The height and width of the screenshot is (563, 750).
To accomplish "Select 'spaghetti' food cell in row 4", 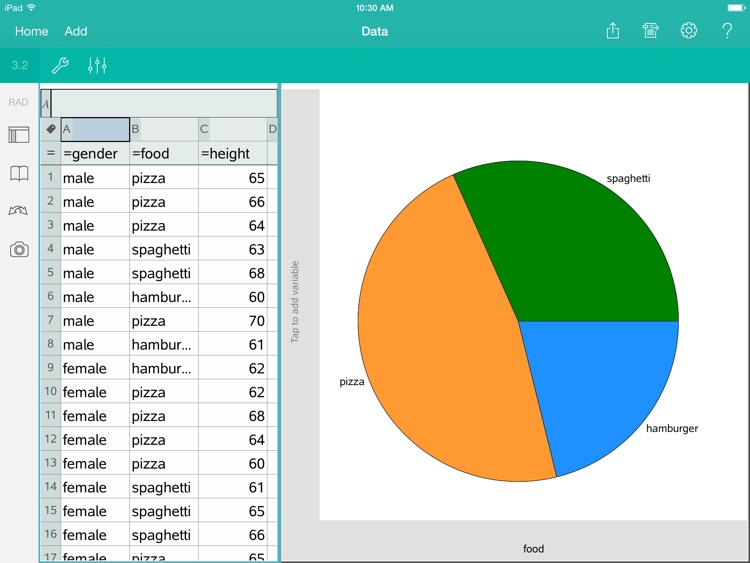I will coord(164,249).
